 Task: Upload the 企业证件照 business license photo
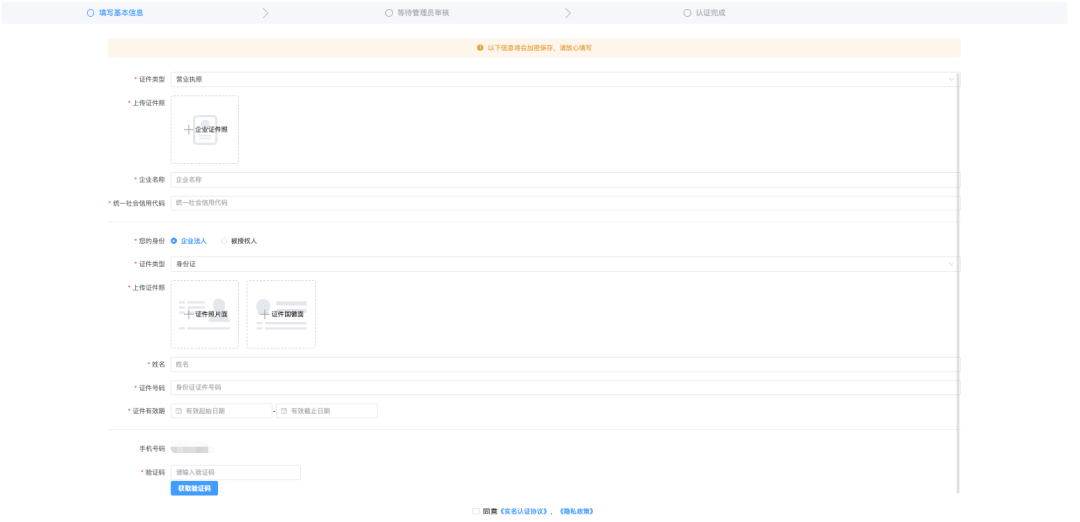pyautogui.click(x=205, y=129)
